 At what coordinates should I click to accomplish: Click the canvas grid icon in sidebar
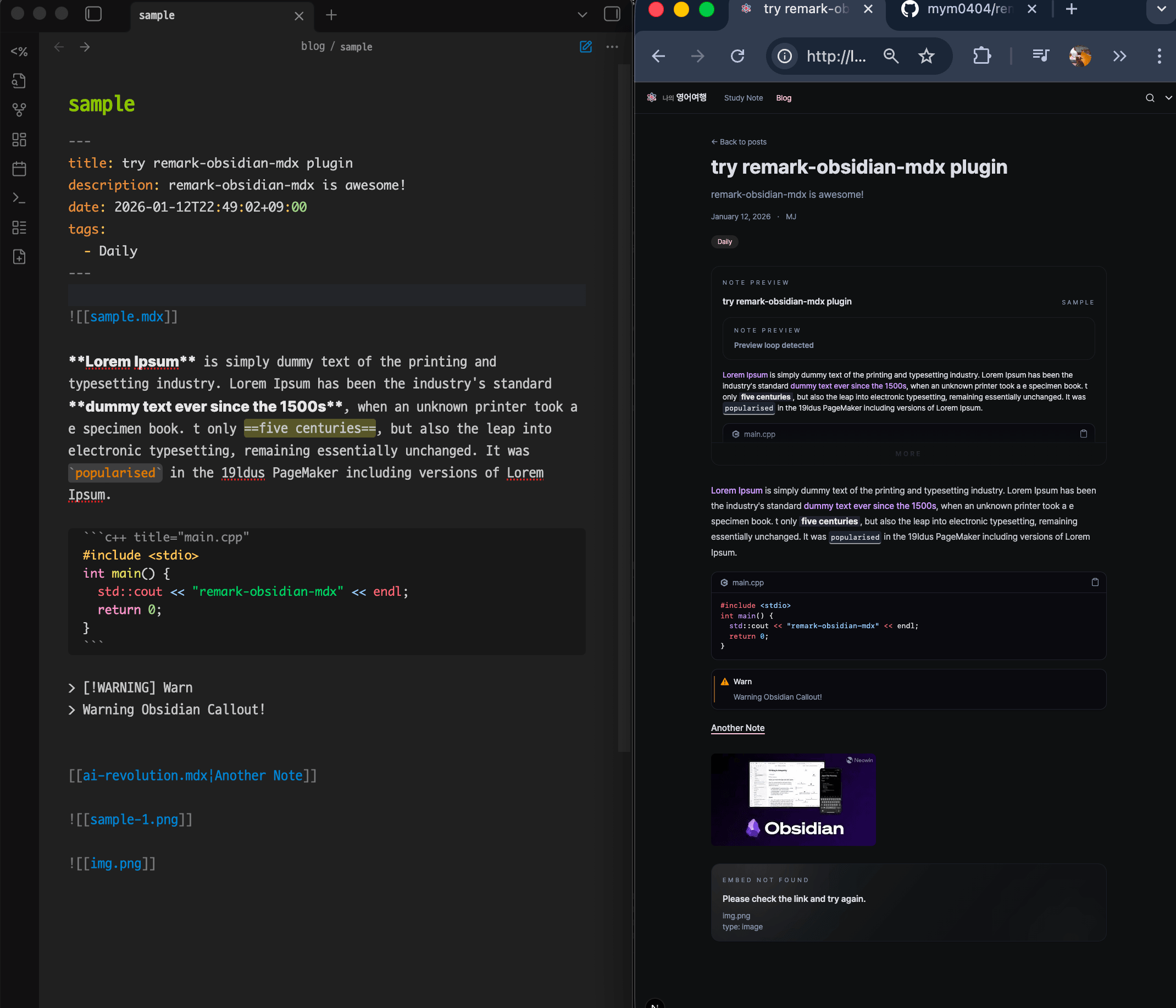[x=19, y=140]
